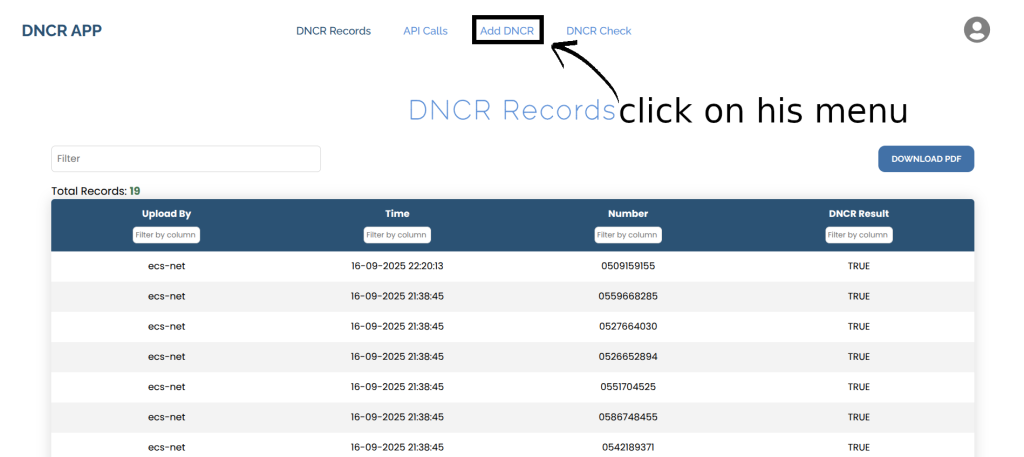Open the user profile avatar icon
1024x457 pixels.
point(976,30)
